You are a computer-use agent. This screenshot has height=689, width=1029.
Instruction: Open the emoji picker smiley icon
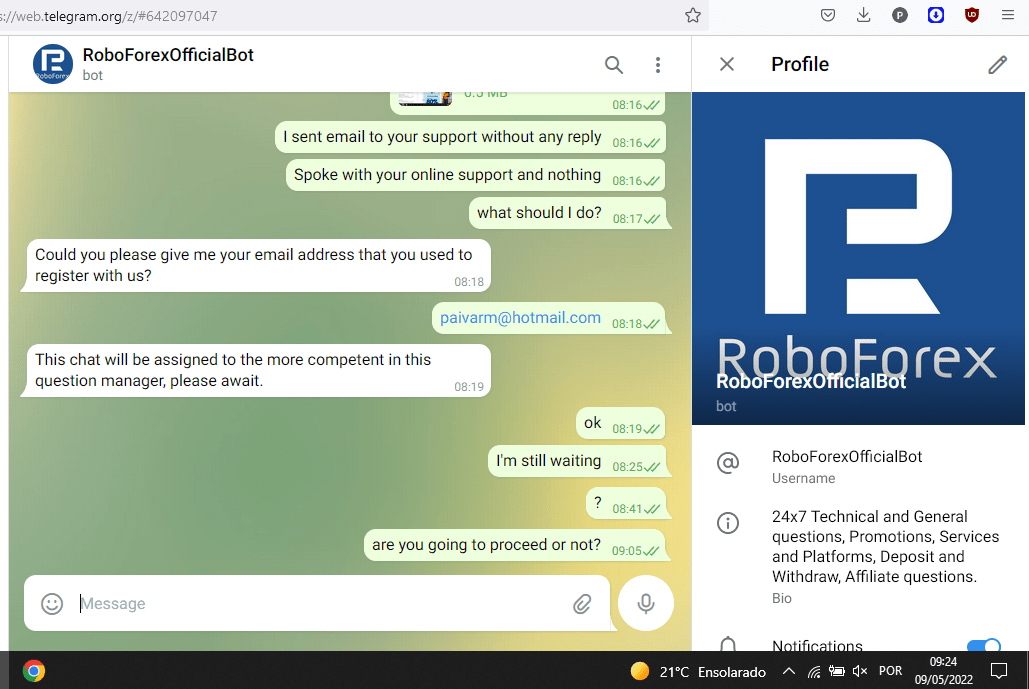(x=52, y=604)
